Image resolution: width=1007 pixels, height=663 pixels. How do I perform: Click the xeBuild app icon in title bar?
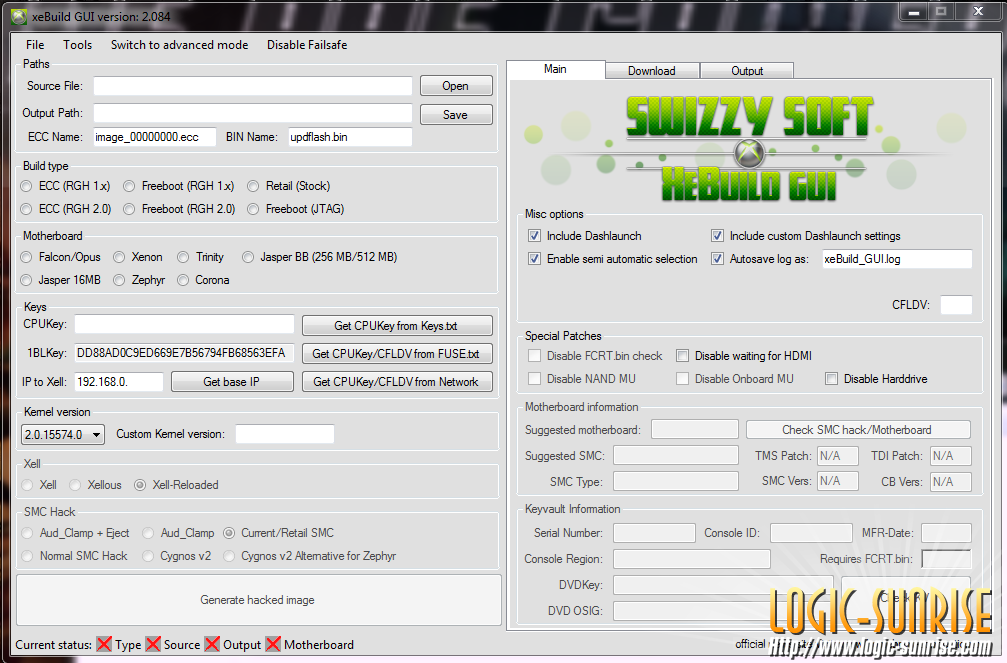[19, 17]
